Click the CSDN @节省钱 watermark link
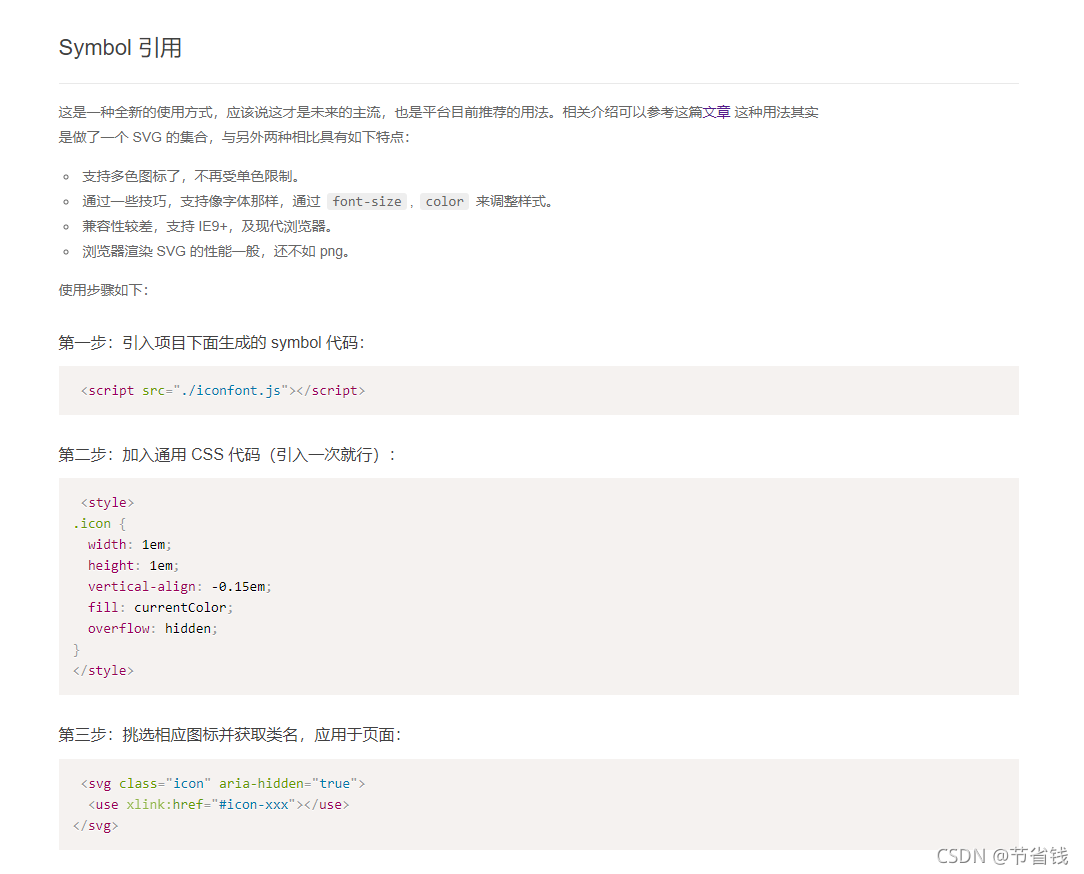 click(1000, 857)
